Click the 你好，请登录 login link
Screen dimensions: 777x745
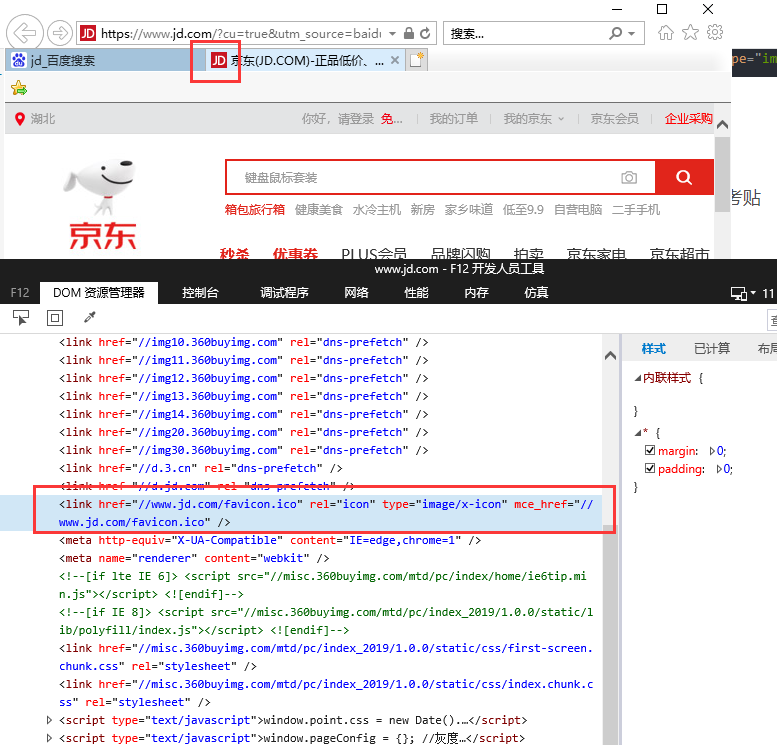coord(338,119)
